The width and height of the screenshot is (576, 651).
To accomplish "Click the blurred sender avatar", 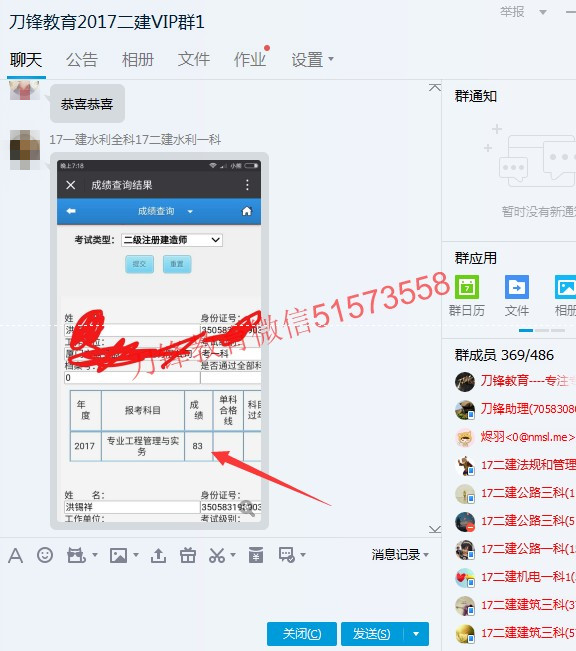I will click(x=25, y=150).
